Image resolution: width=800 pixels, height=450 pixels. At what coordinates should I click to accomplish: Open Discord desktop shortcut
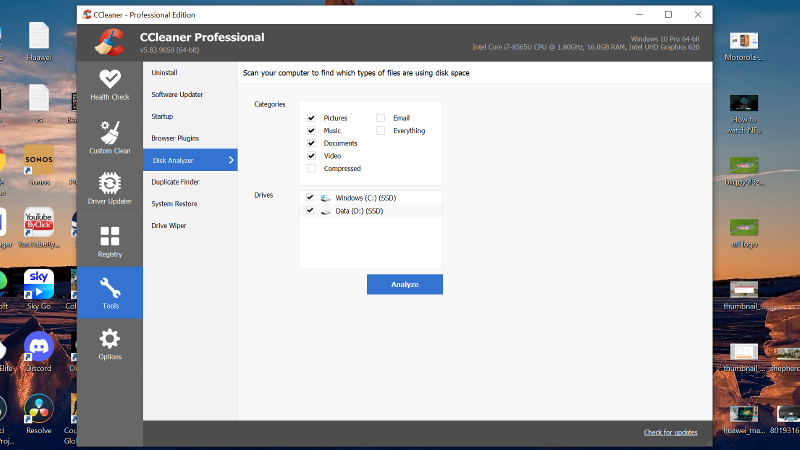coord(39,352)
